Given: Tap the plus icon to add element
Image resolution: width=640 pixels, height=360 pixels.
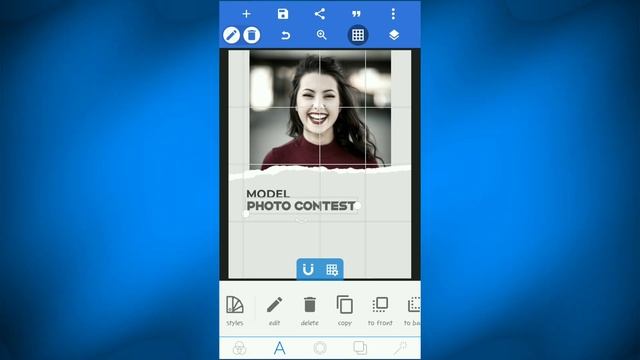Looking at the screenshot, I should [246, 14].
